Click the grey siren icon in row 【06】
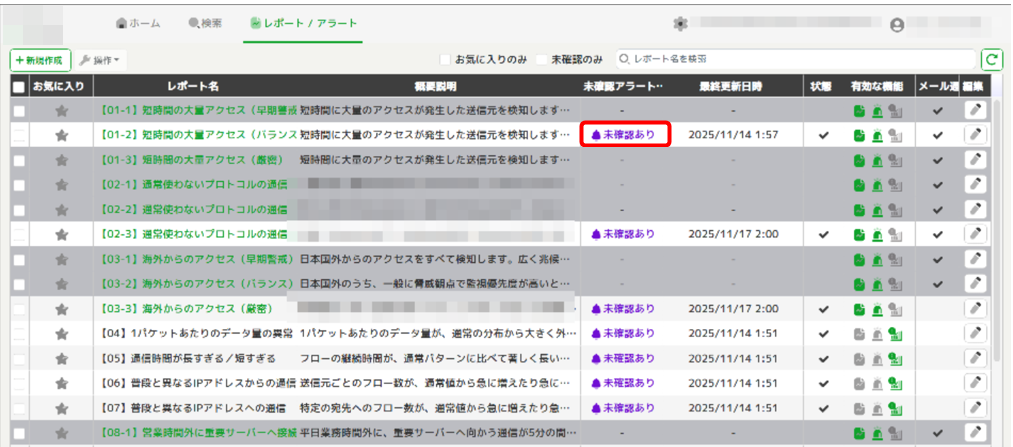 click(x=877, y=383)
